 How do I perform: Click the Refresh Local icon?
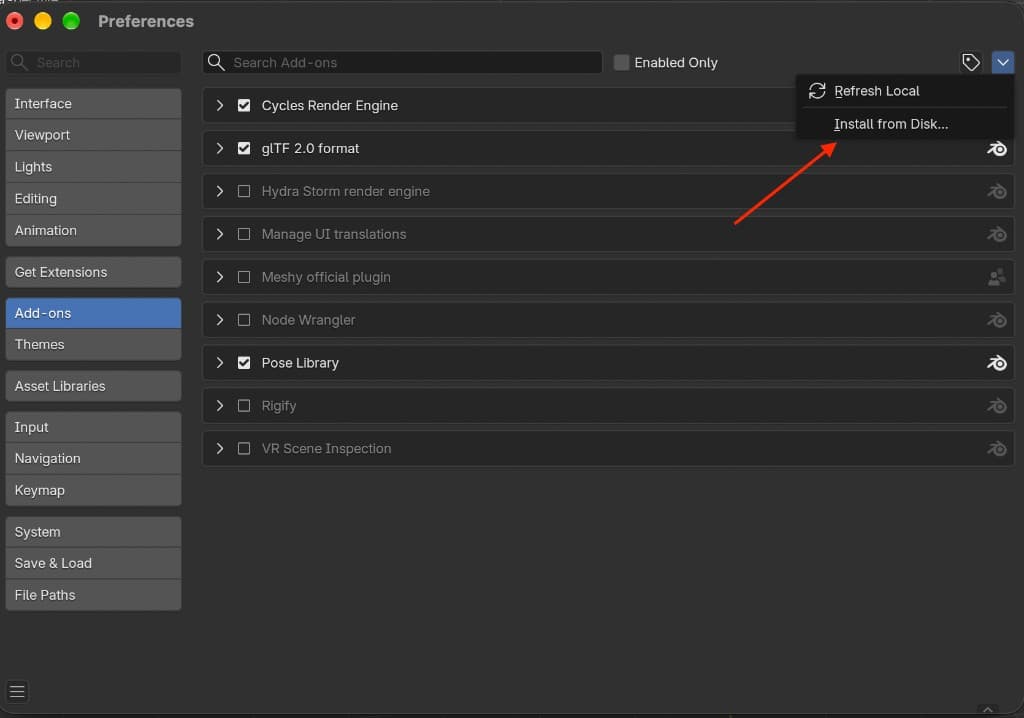817,91
